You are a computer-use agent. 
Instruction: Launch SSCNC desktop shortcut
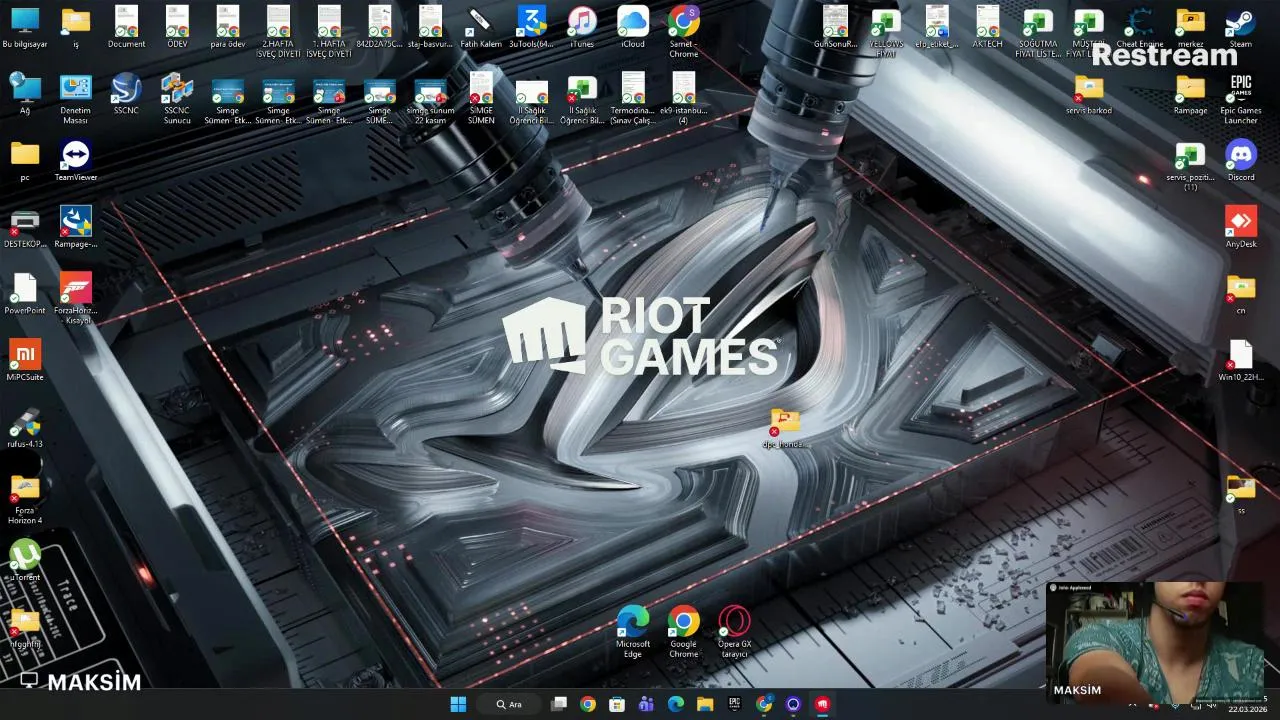pos(126,94)
